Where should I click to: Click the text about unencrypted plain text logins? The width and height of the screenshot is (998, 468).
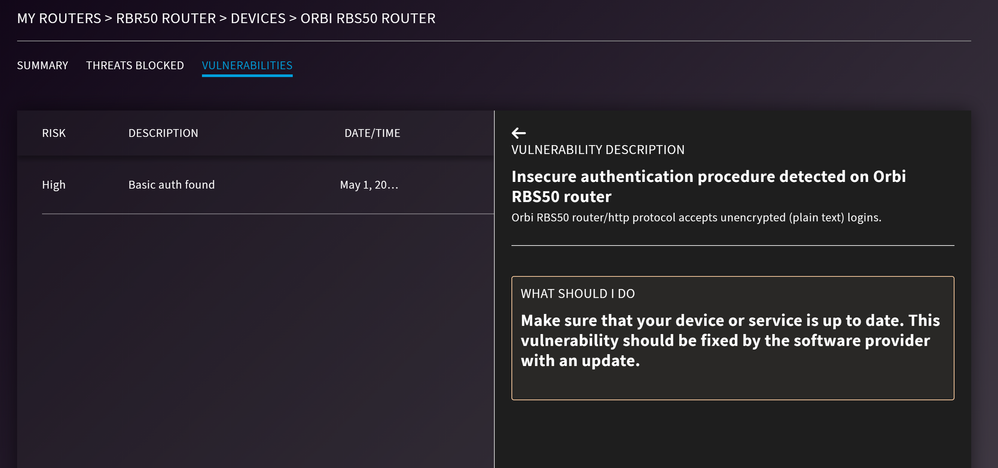(696, 218)
